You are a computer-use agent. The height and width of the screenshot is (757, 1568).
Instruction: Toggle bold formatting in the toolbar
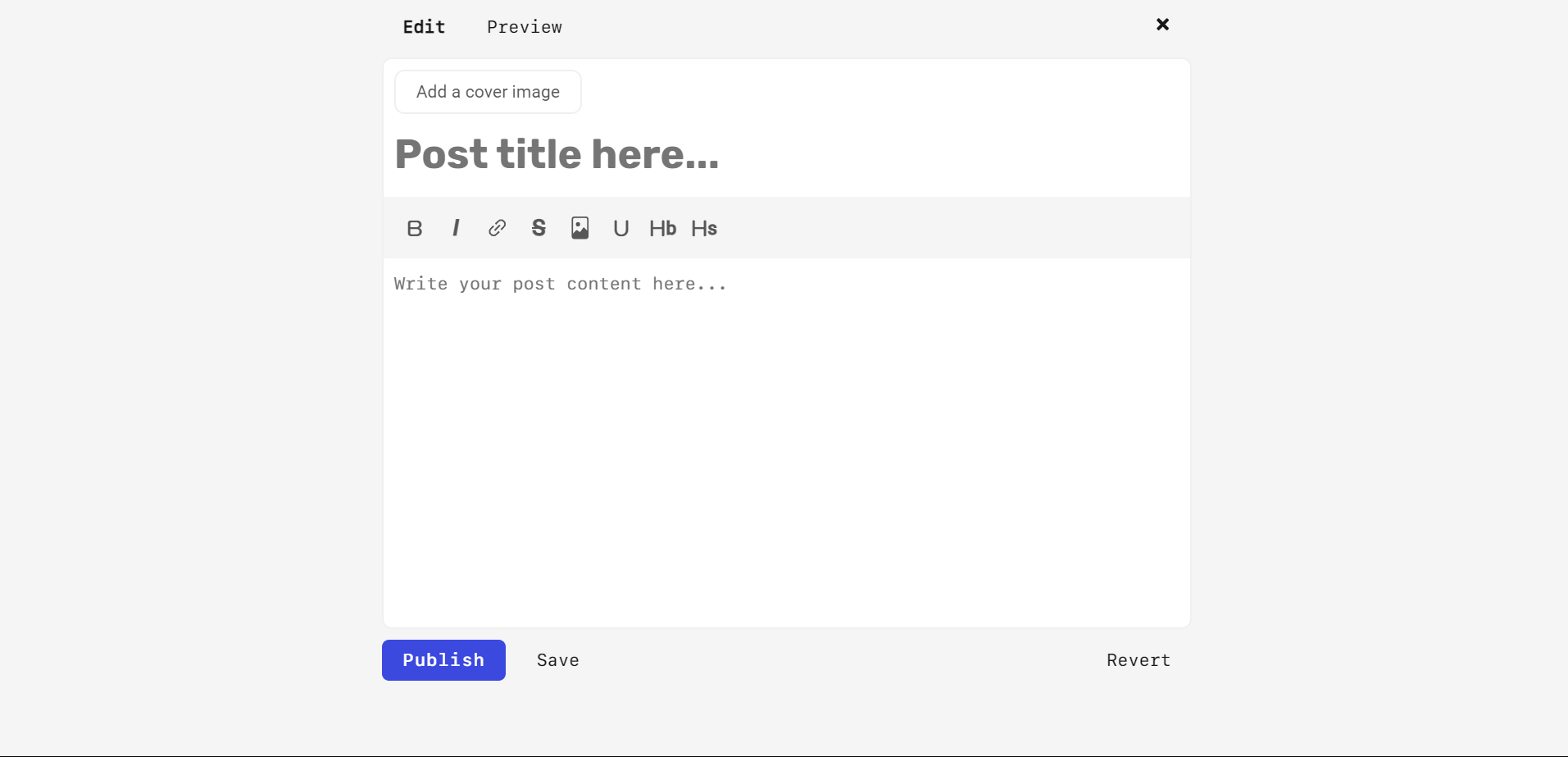[x=415, y=228]
